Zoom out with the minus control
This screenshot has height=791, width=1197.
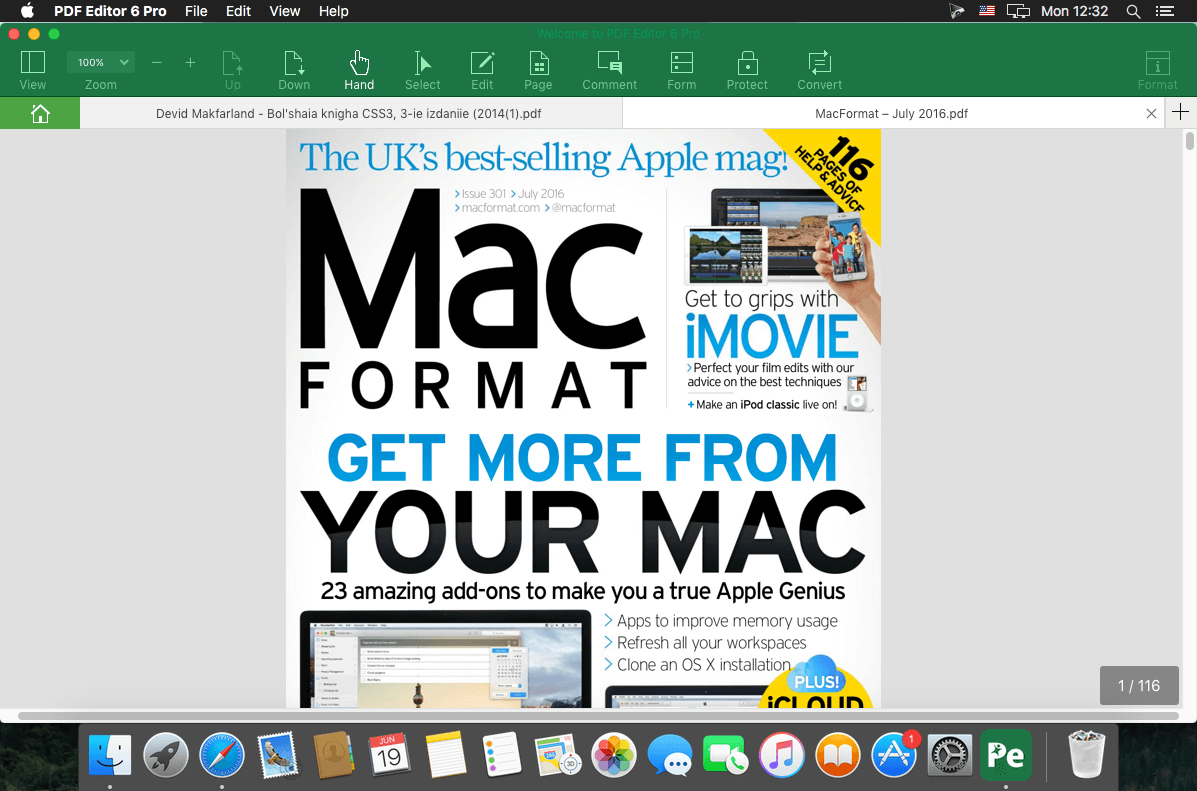pos(156,61)
